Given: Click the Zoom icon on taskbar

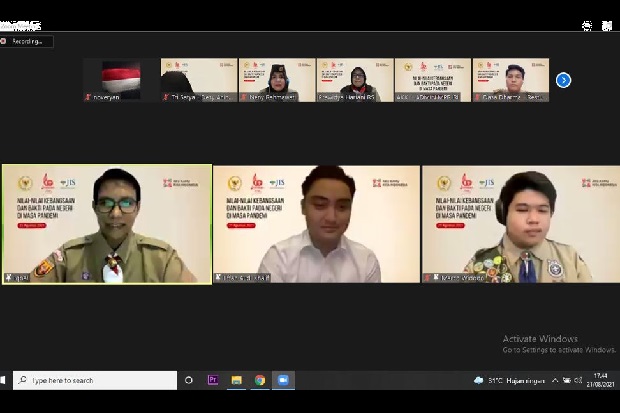Looking at the screenshot, I should (283, 380).
